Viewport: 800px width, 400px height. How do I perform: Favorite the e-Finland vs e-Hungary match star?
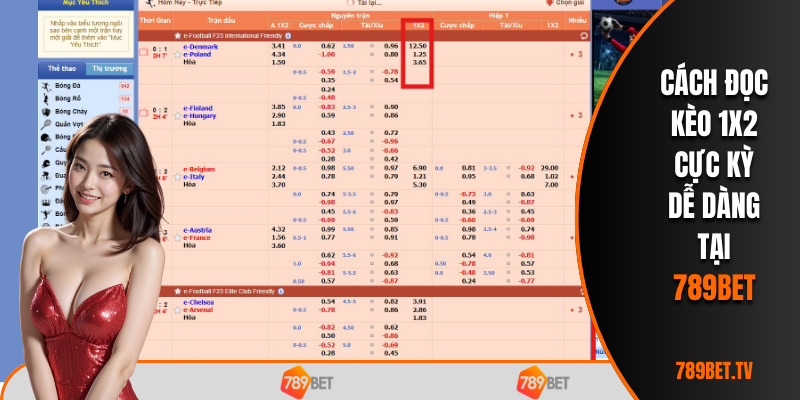point(178,116)
